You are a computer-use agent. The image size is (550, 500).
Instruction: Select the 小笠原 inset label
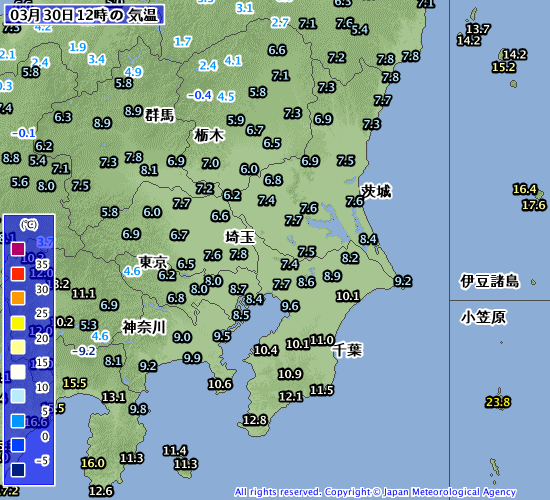[483, 317]
